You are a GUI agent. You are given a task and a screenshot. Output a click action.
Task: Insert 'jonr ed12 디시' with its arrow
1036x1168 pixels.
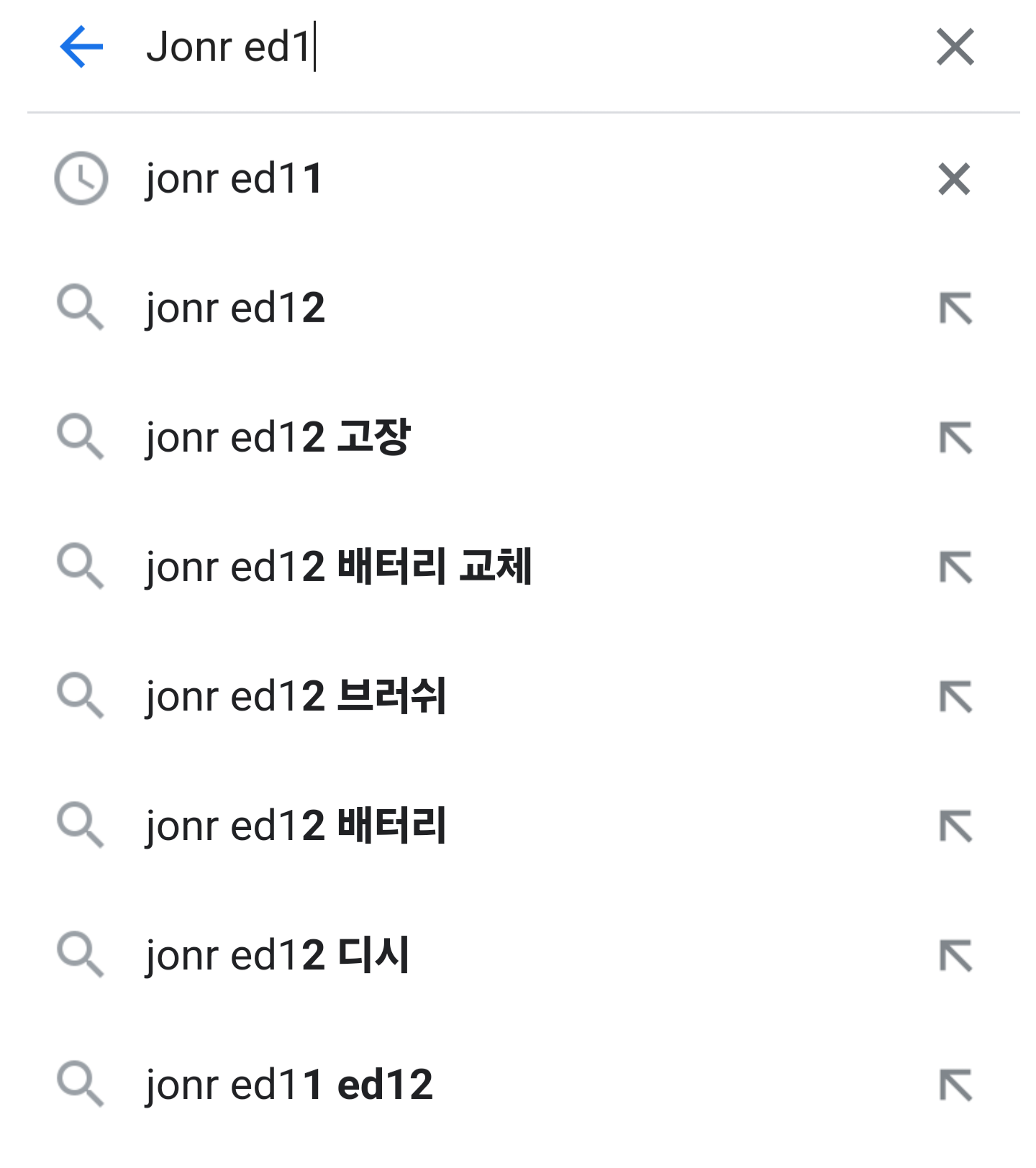tap(955, 956)
